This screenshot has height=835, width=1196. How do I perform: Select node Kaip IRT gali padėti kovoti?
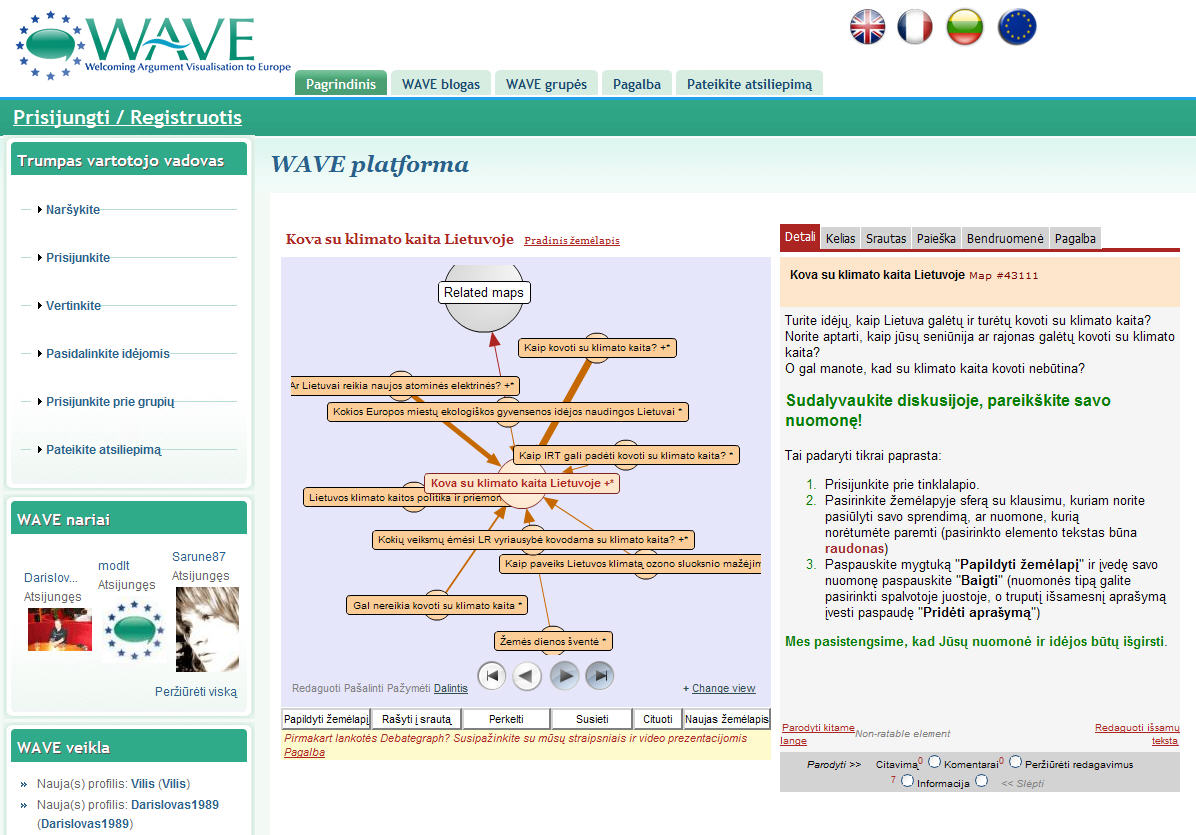click(x=625, y=455)
